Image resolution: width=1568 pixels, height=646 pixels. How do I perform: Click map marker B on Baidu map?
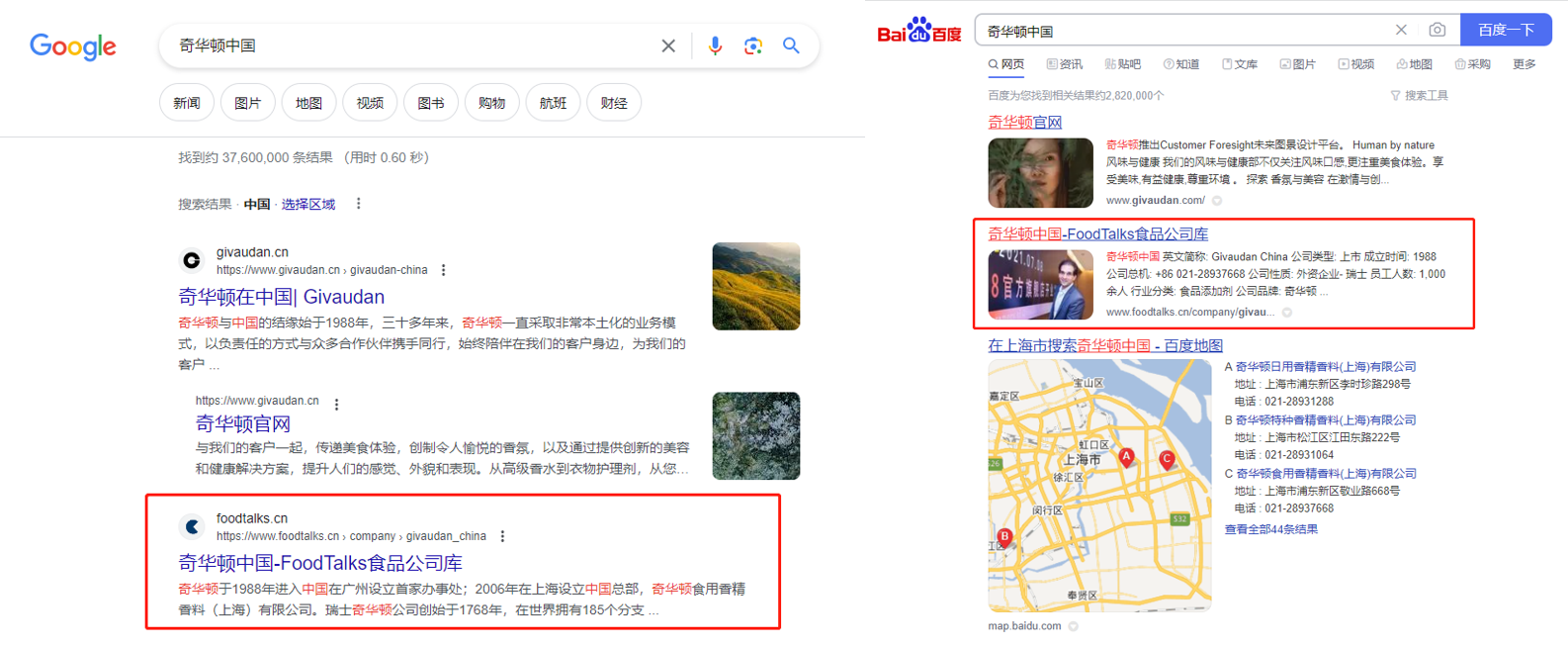point(1004,537)
